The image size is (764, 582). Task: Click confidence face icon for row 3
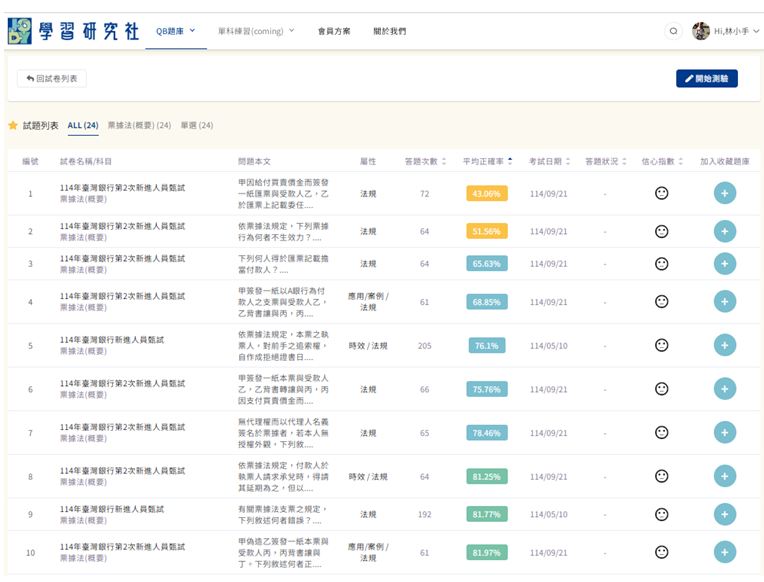[661, 263]
